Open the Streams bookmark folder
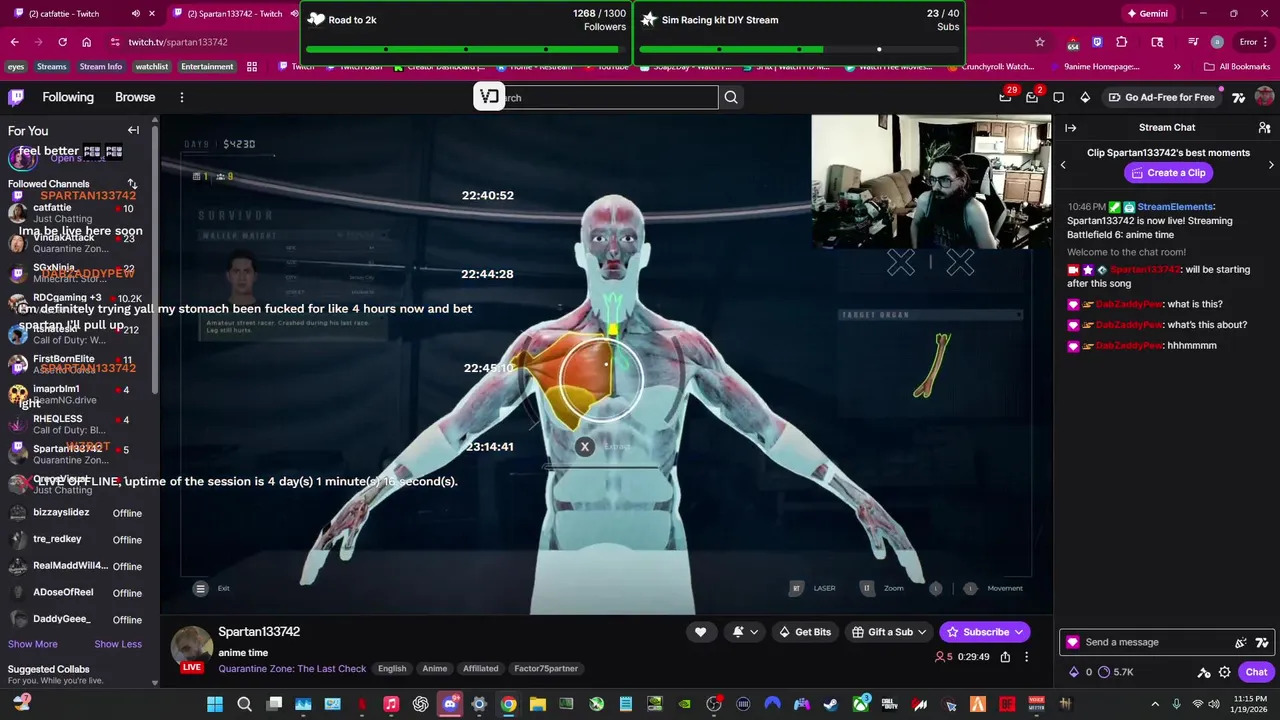 coord(51,67)
